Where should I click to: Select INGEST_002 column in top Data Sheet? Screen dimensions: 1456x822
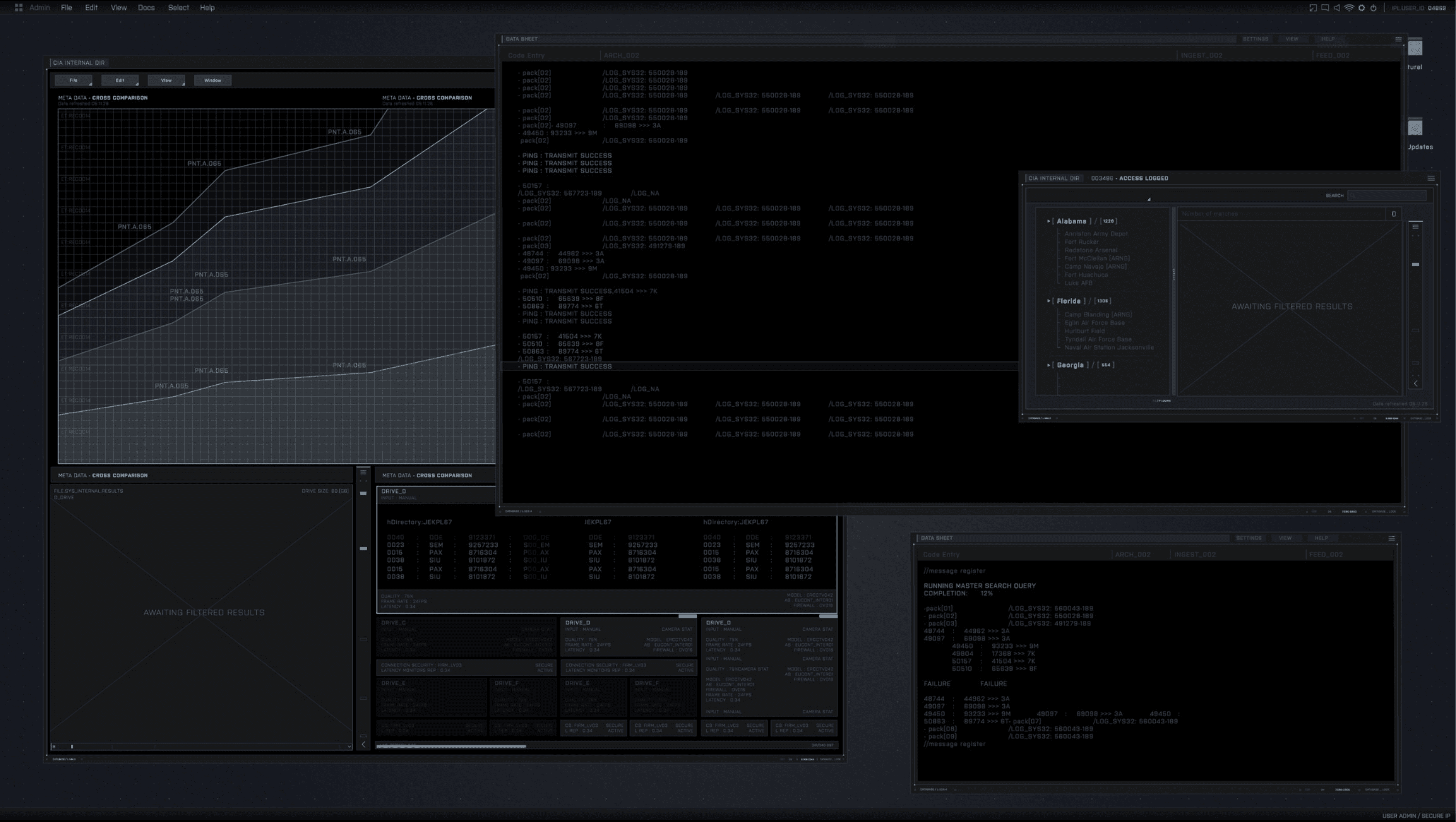[1202, 55]
